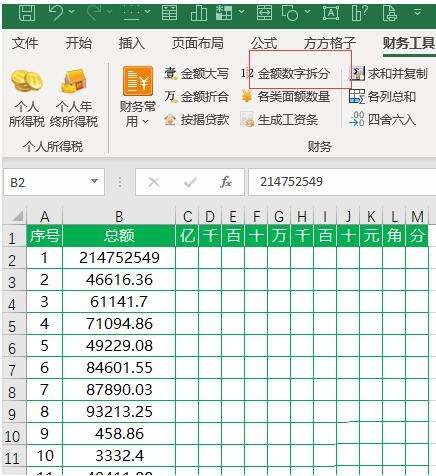
Task: Click the shapes icon in quick toolbar
Action: (x=290, y=13)
